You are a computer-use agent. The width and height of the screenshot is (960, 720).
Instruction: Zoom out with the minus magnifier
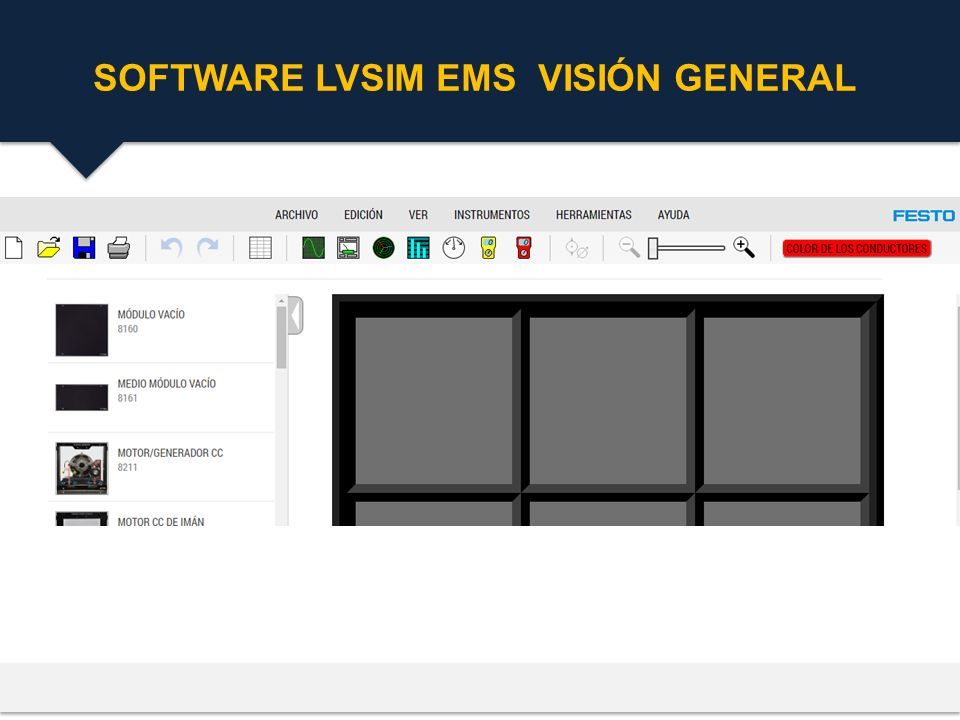[629, 248]
